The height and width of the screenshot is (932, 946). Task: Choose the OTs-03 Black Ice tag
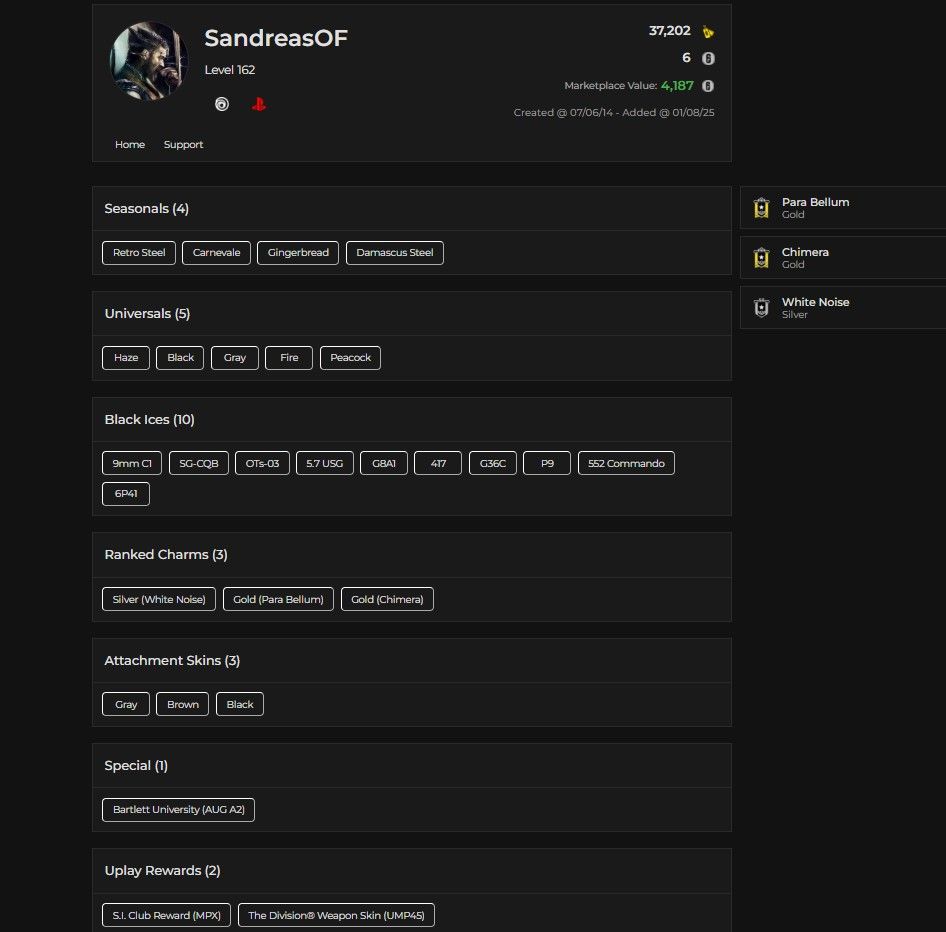[x=262, y=463]
